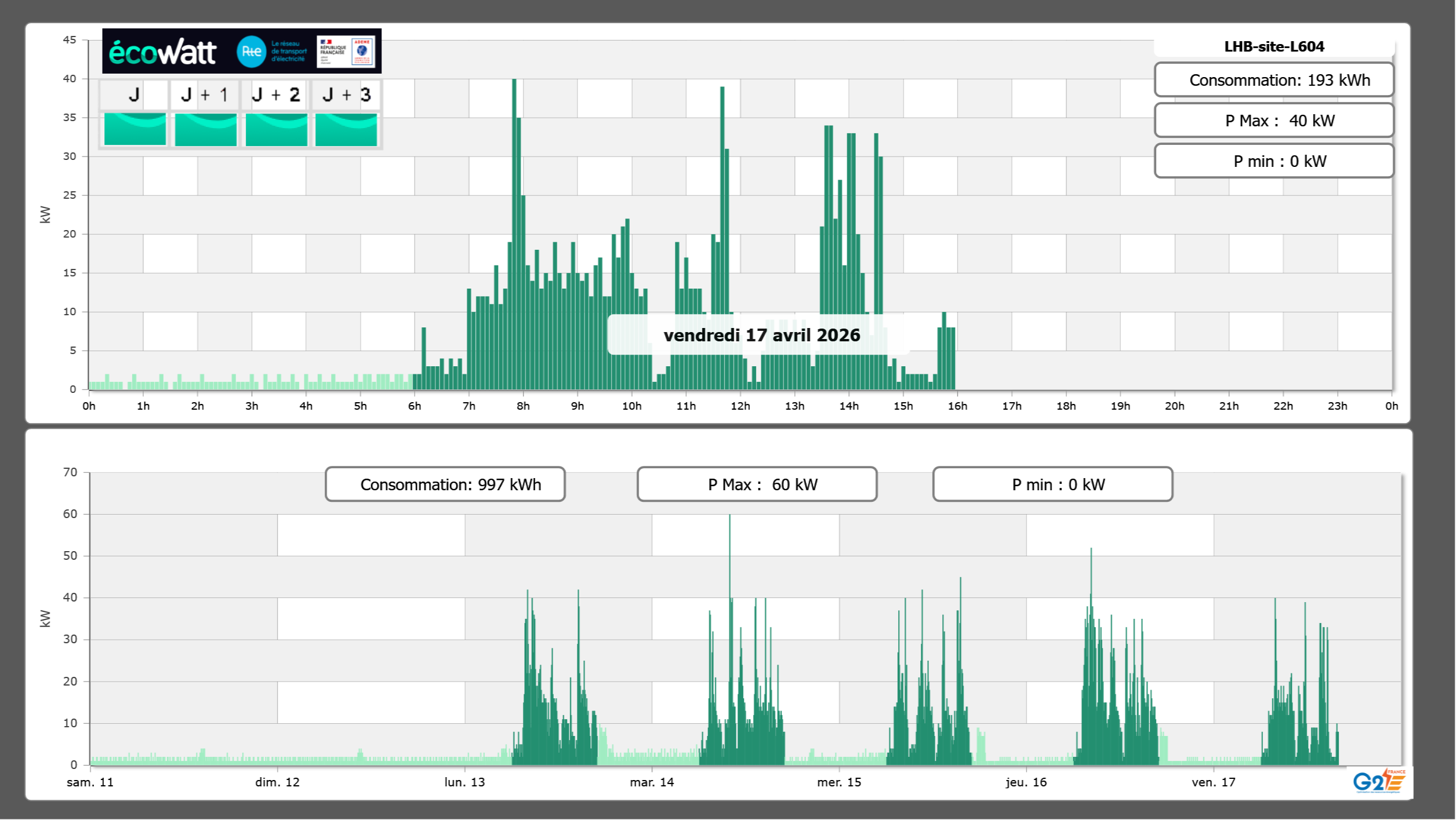This screenshot has height=820, width=1456.
Task: Click the jeu. 16 weekly axis label
Action: (x=1026, y=782)
